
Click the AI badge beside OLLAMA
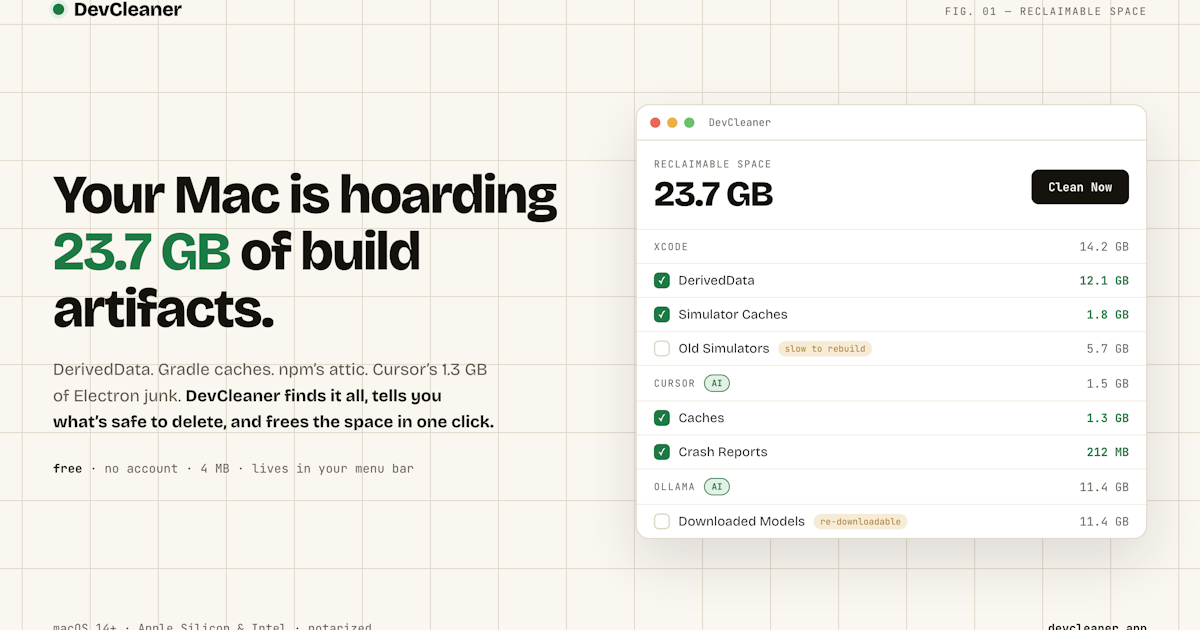717,487
